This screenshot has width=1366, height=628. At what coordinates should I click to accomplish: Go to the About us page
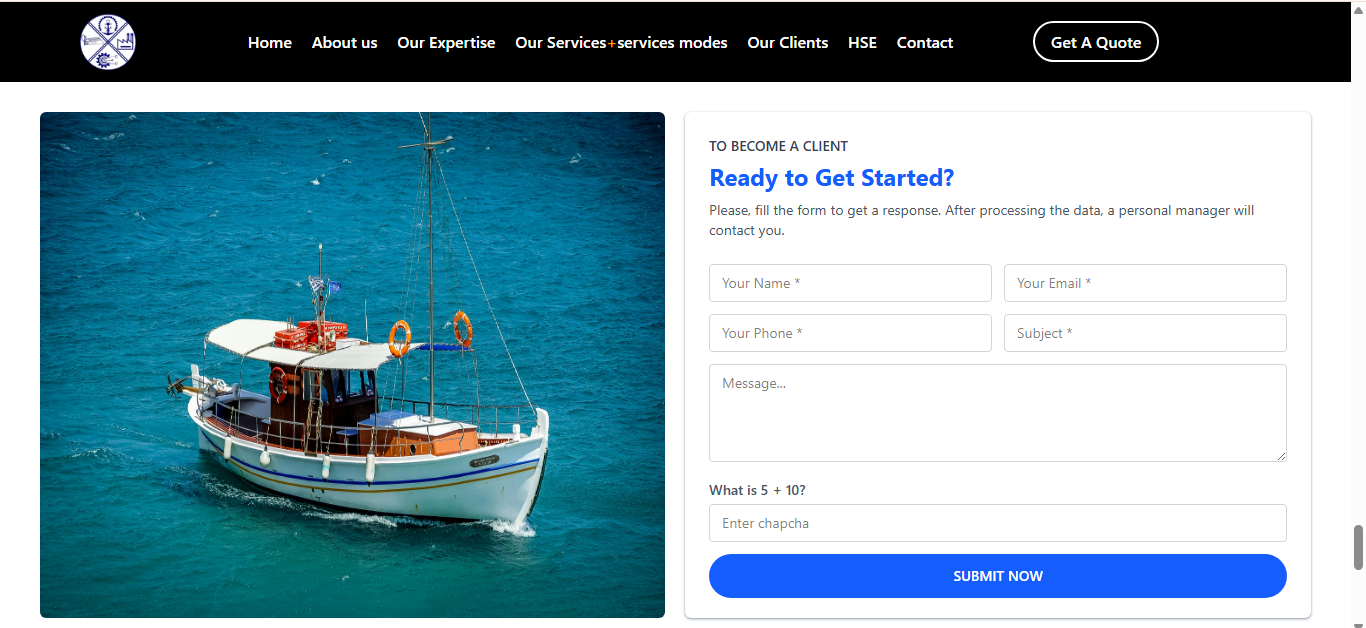click(344, 43)
